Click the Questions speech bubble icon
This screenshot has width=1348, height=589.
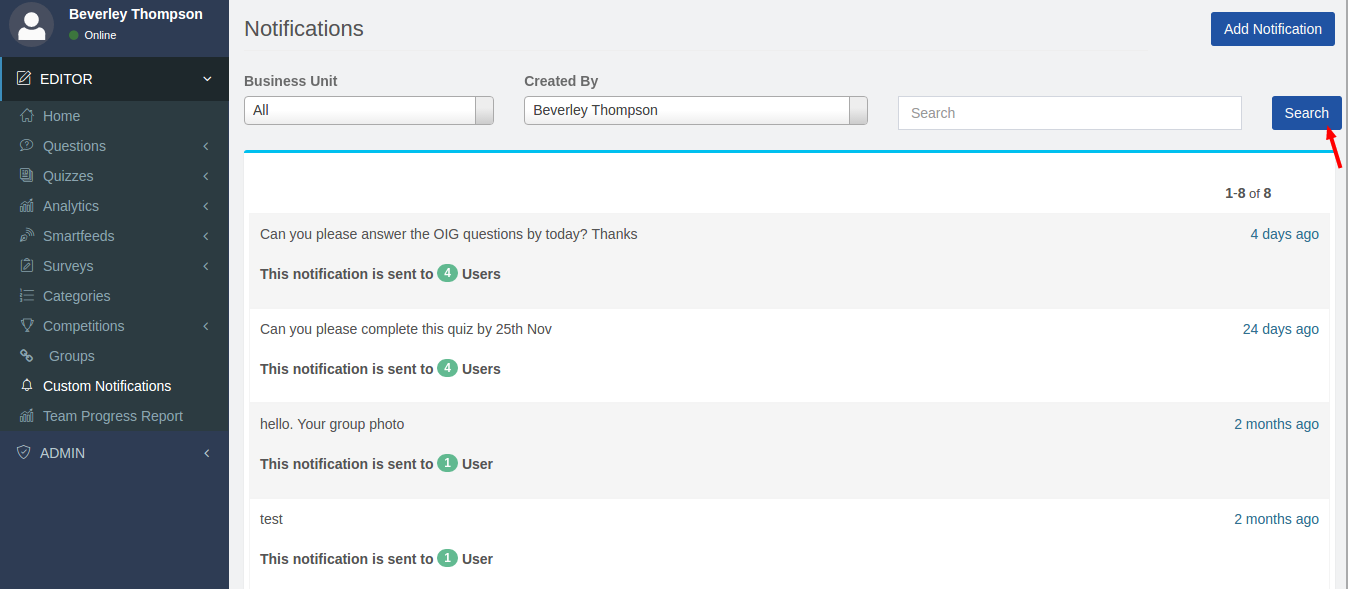click(27, 146)
